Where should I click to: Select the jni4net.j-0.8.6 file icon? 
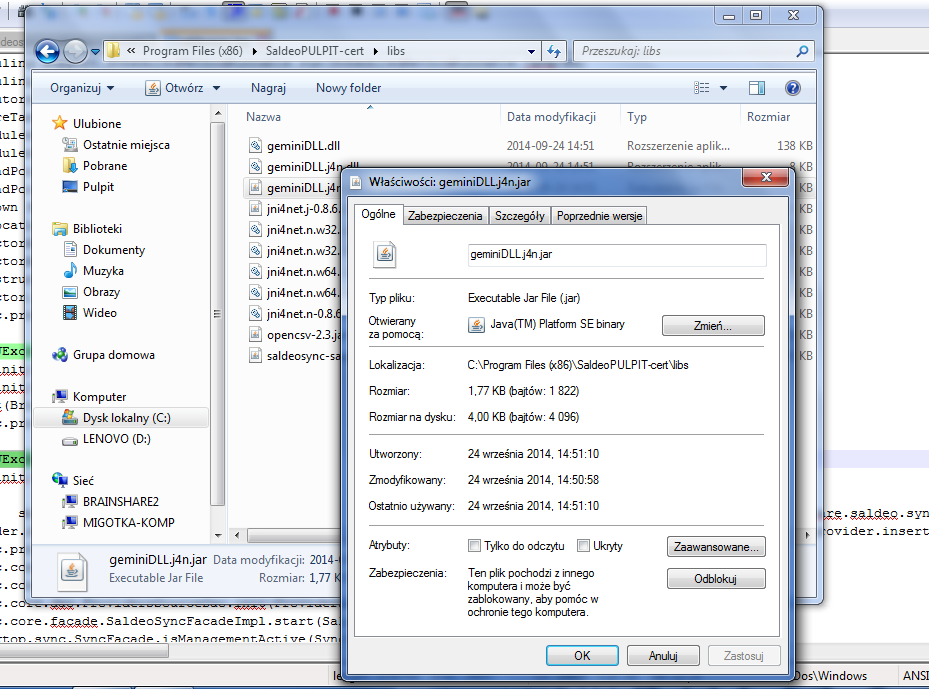255,209
